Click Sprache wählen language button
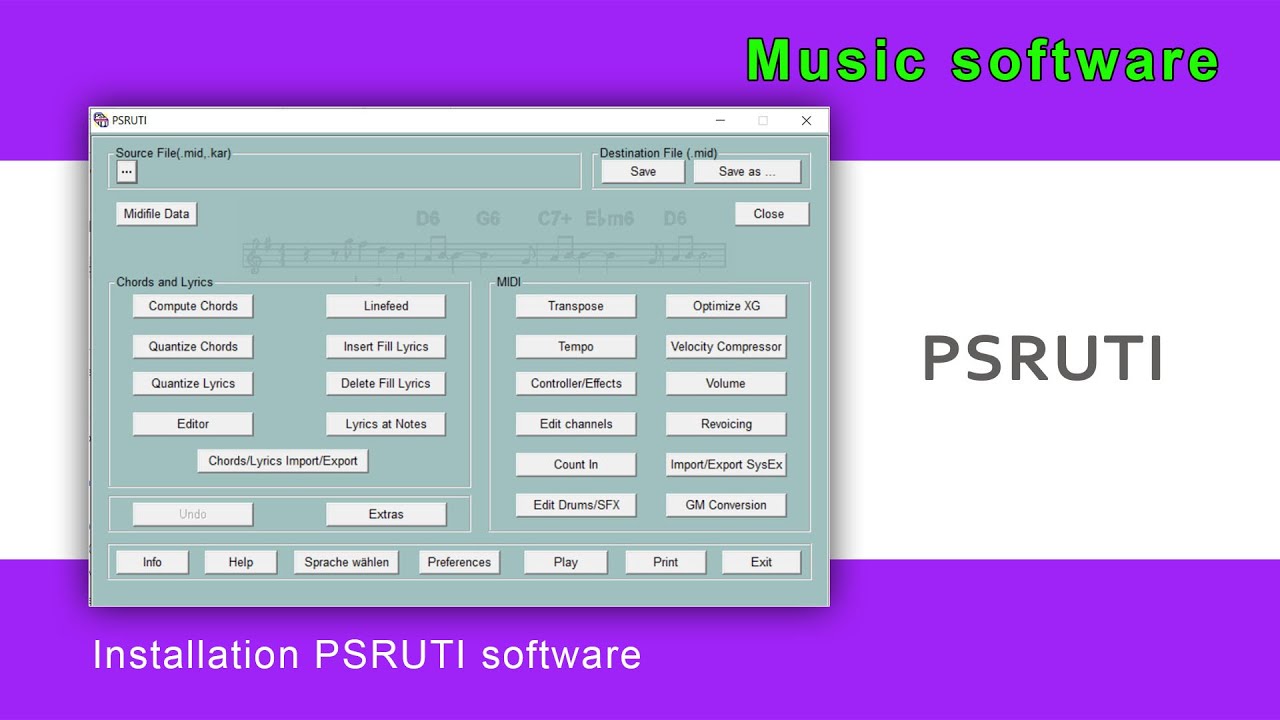The height and width of the screenshot is (720, 1280). [347, 562]
